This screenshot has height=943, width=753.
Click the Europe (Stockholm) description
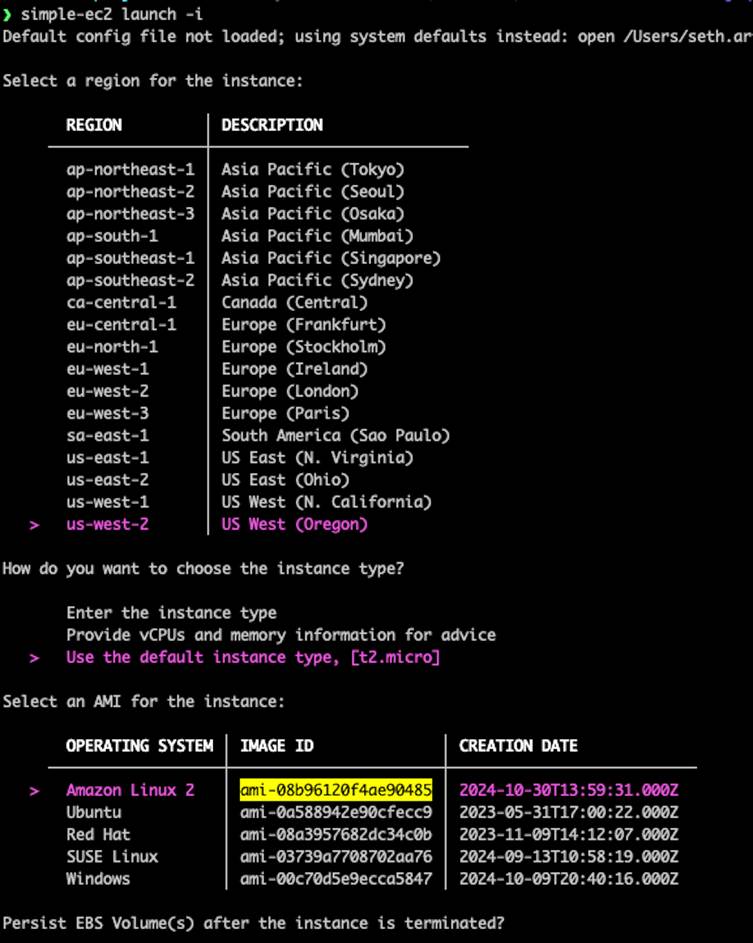(x=304, y=347)
